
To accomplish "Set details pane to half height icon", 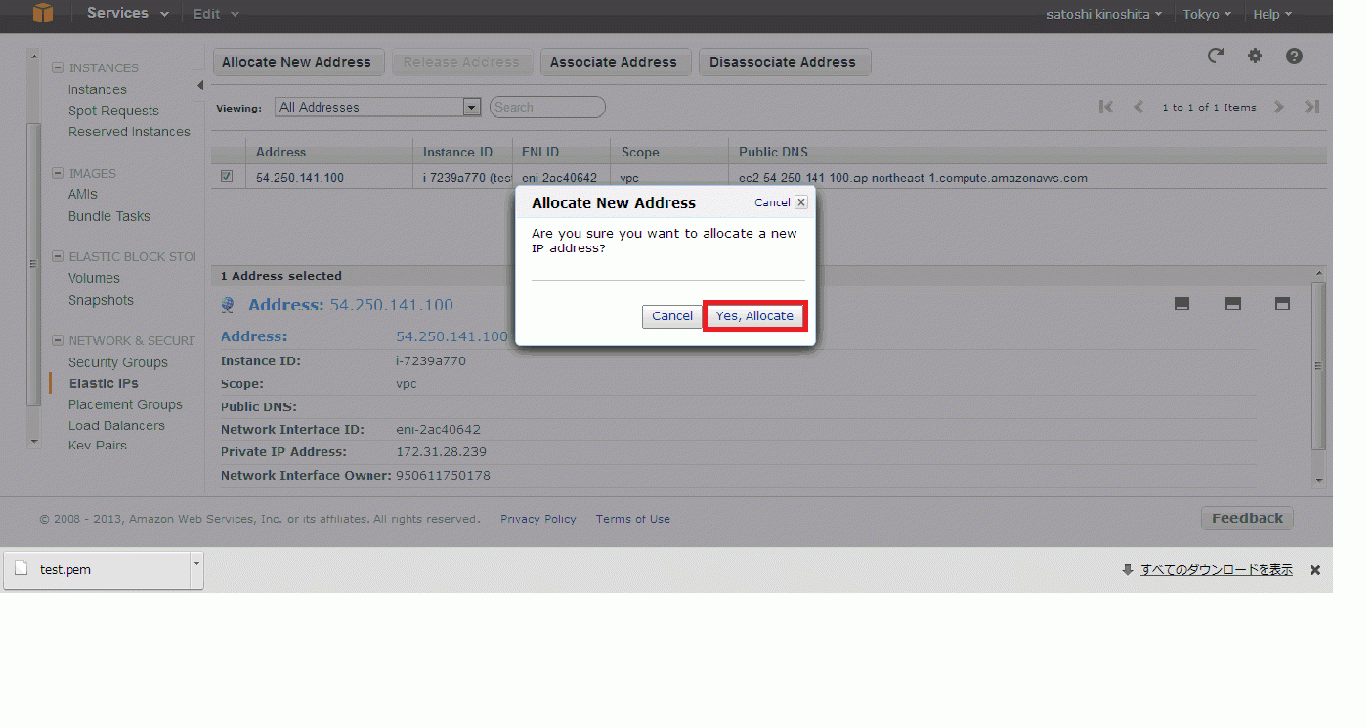I will point(1233,304).
